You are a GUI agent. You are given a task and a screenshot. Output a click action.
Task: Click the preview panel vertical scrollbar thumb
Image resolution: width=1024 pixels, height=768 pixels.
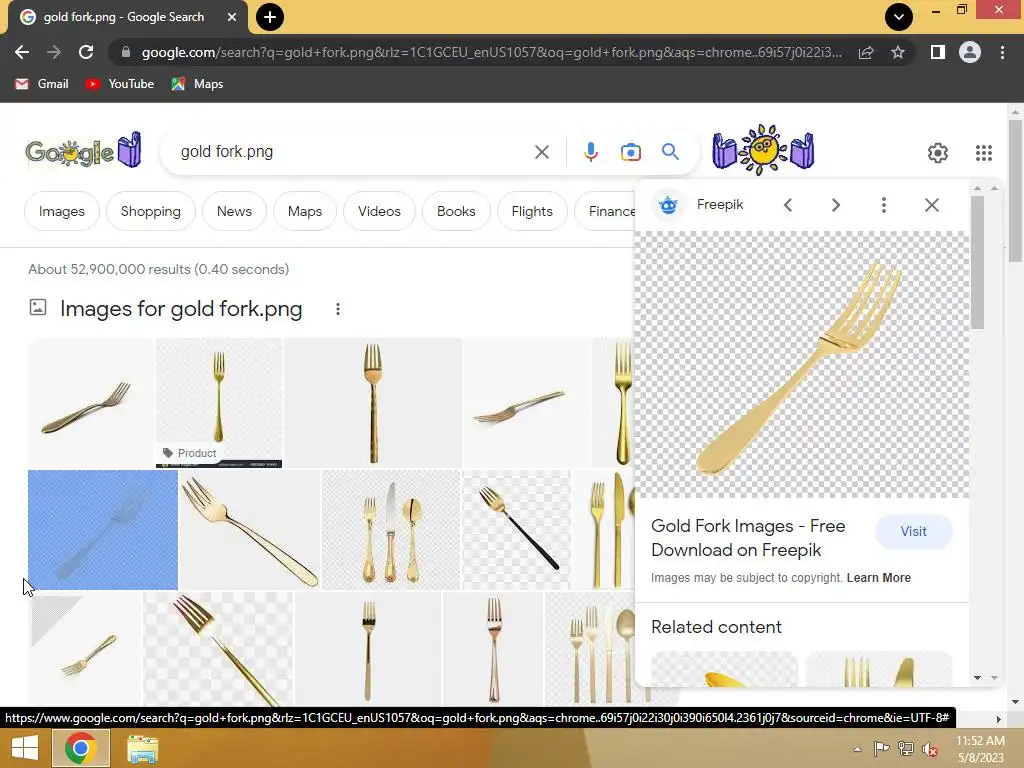977,263
